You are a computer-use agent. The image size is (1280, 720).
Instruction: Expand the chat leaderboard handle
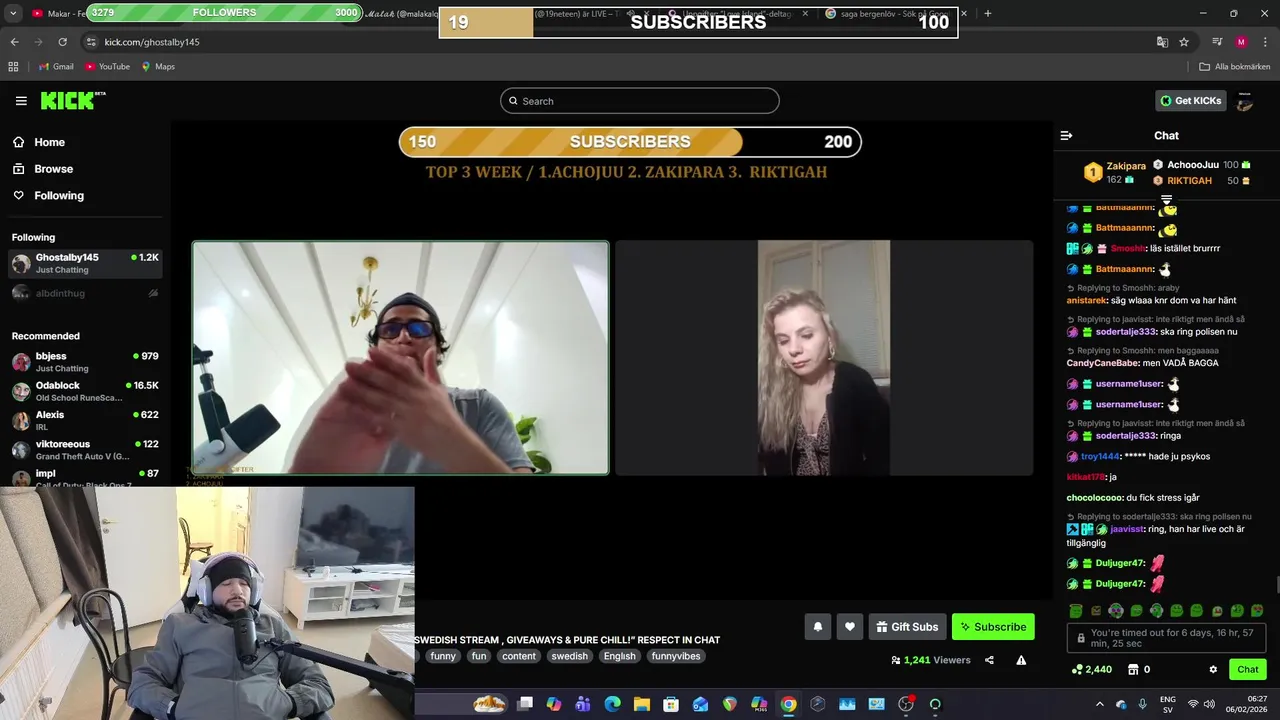point(1166,200)
